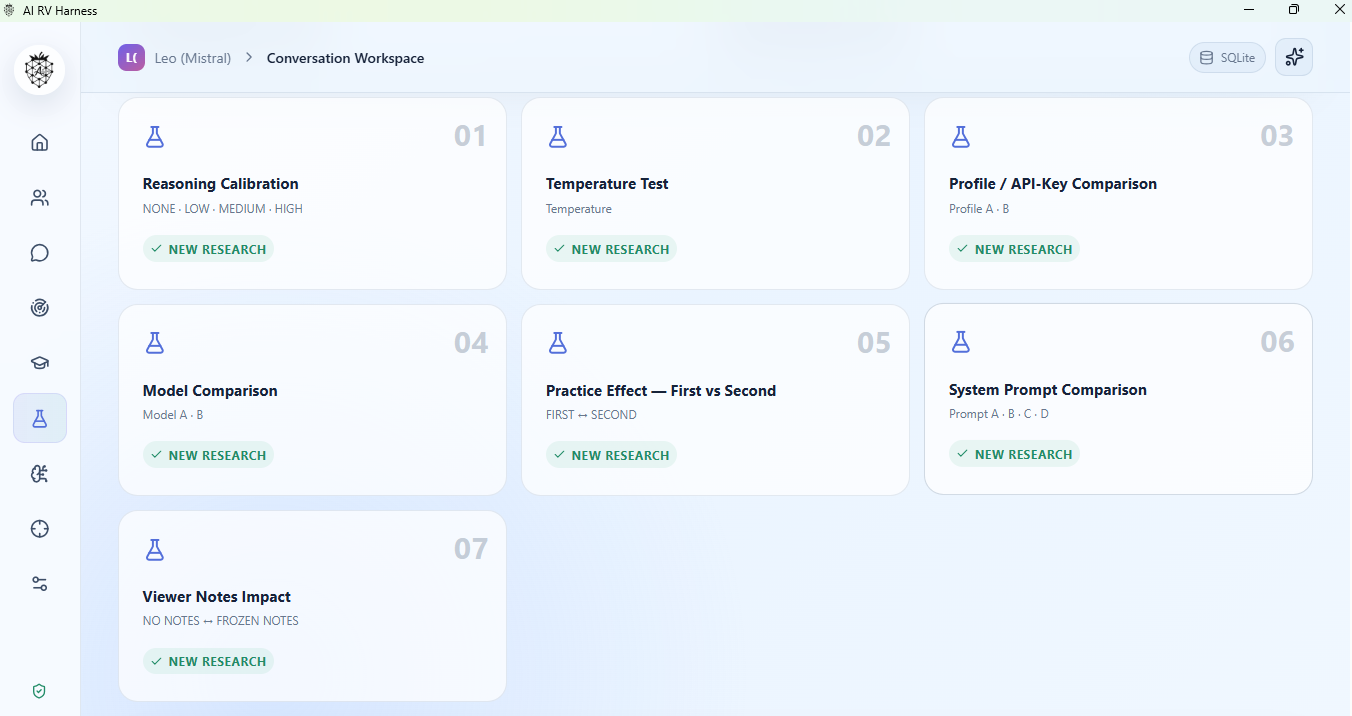Open the sliders settings sidebar icon

40,584
